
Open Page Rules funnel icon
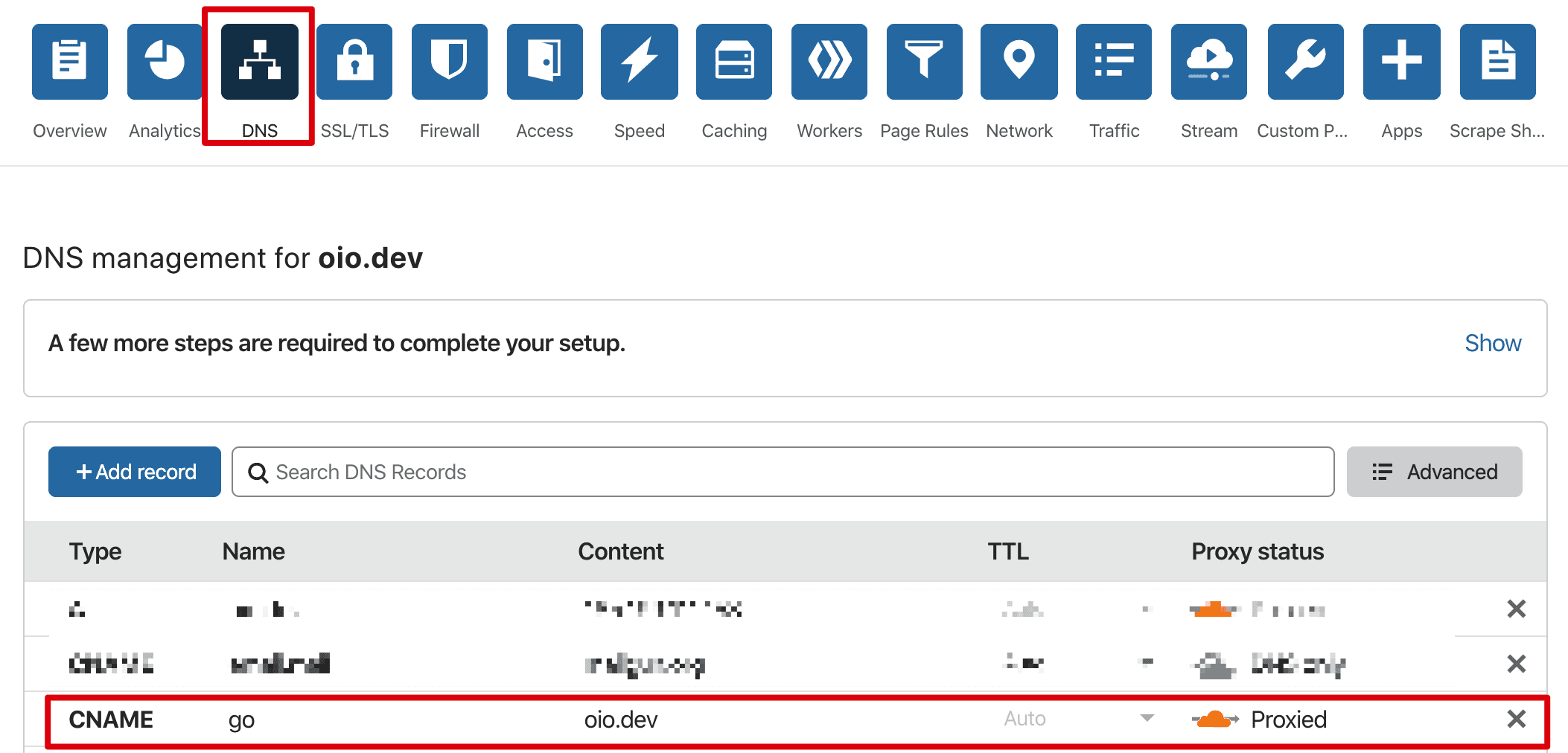pyautogui.click(x=925, y=62)
